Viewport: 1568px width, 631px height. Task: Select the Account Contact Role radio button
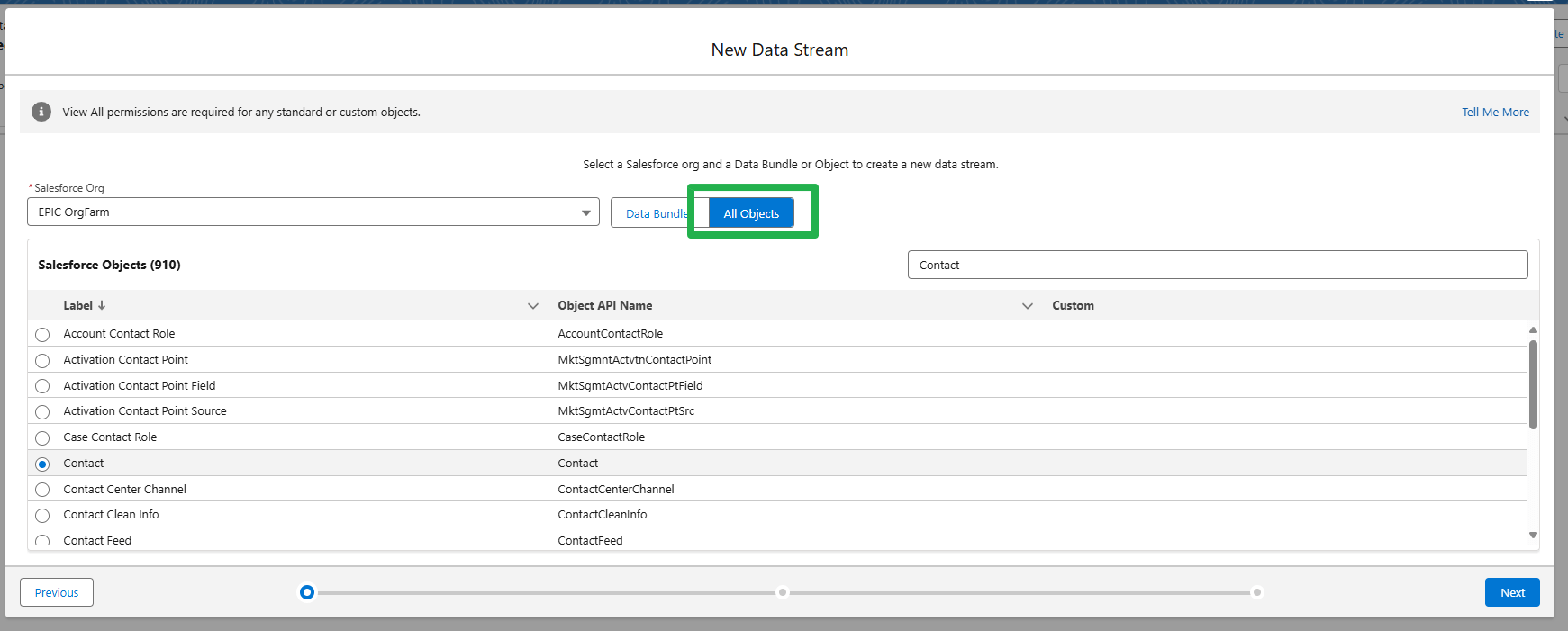click(42, 335)
